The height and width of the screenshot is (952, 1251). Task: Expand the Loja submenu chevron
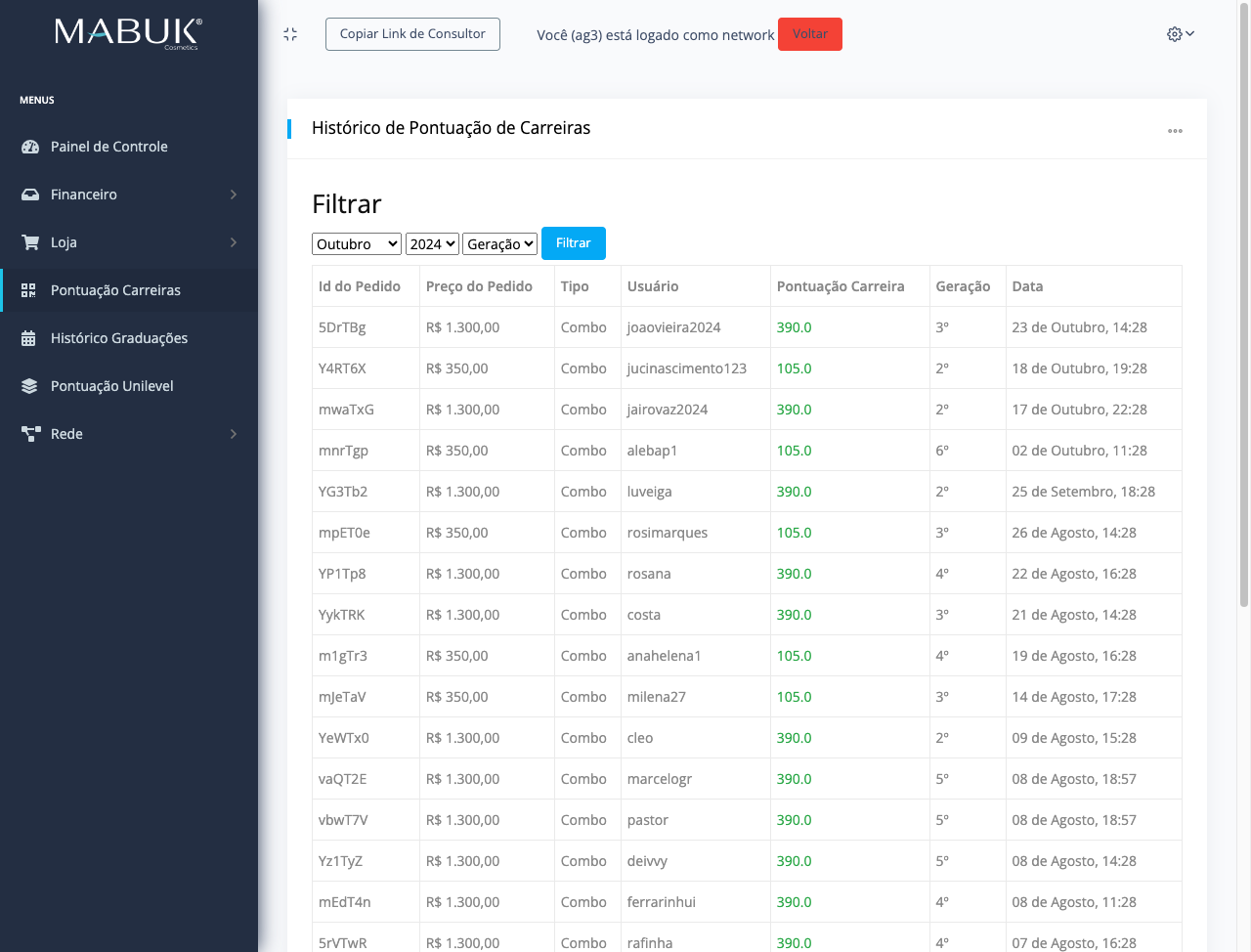[234, 242]
